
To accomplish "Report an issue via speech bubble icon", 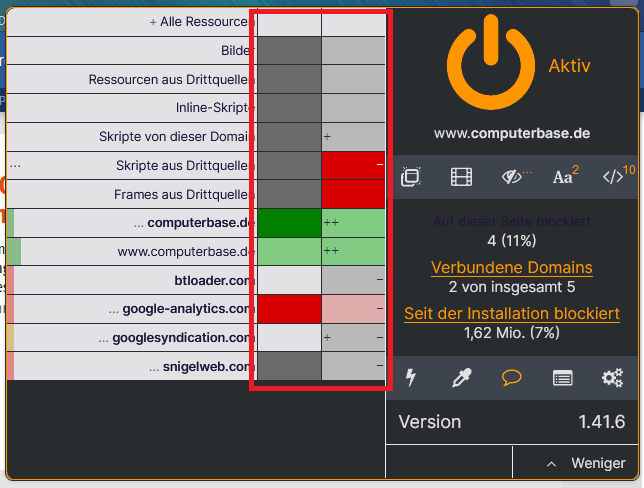I will (512, 377).
